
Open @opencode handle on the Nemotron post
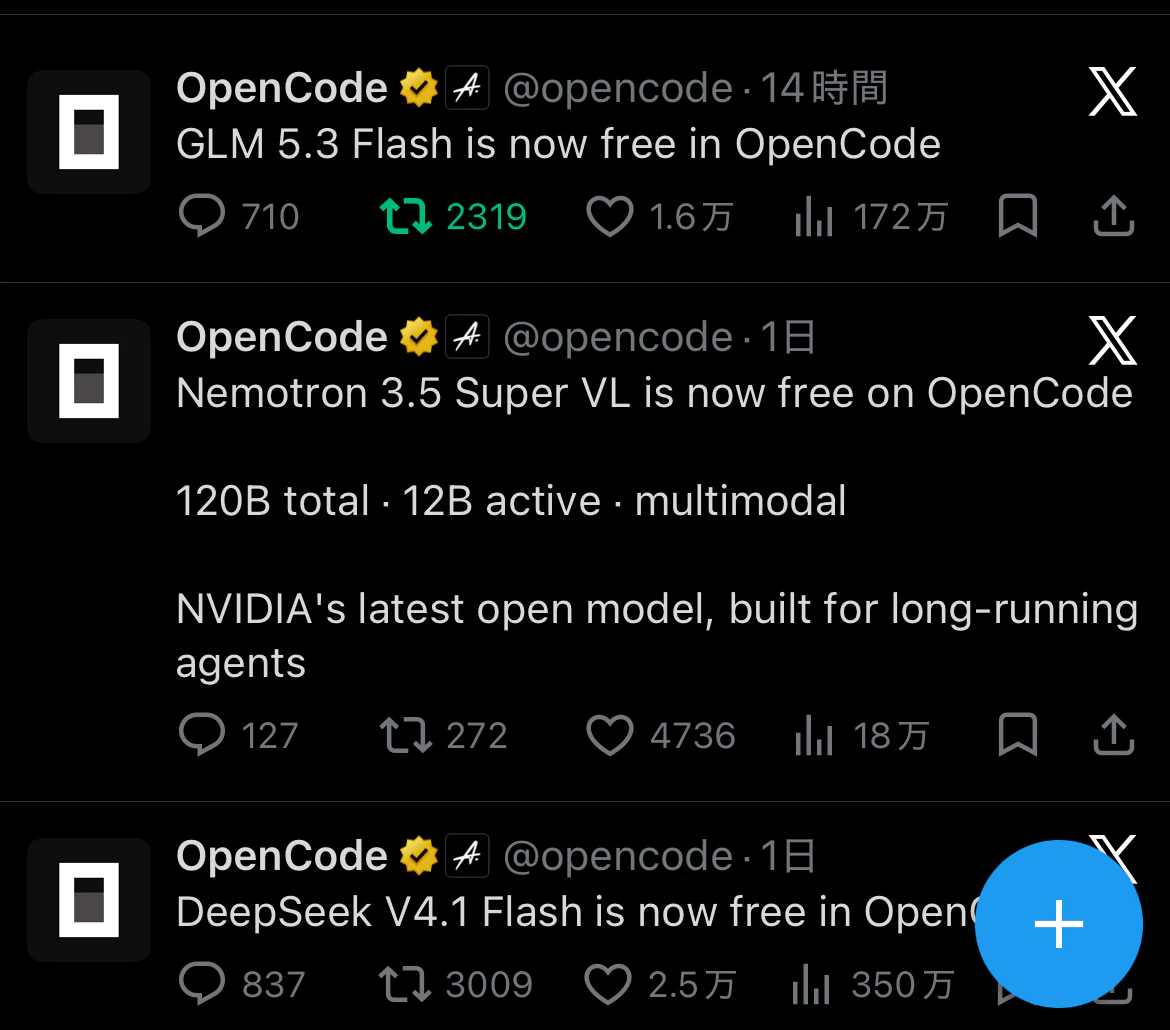coord(618,337)
